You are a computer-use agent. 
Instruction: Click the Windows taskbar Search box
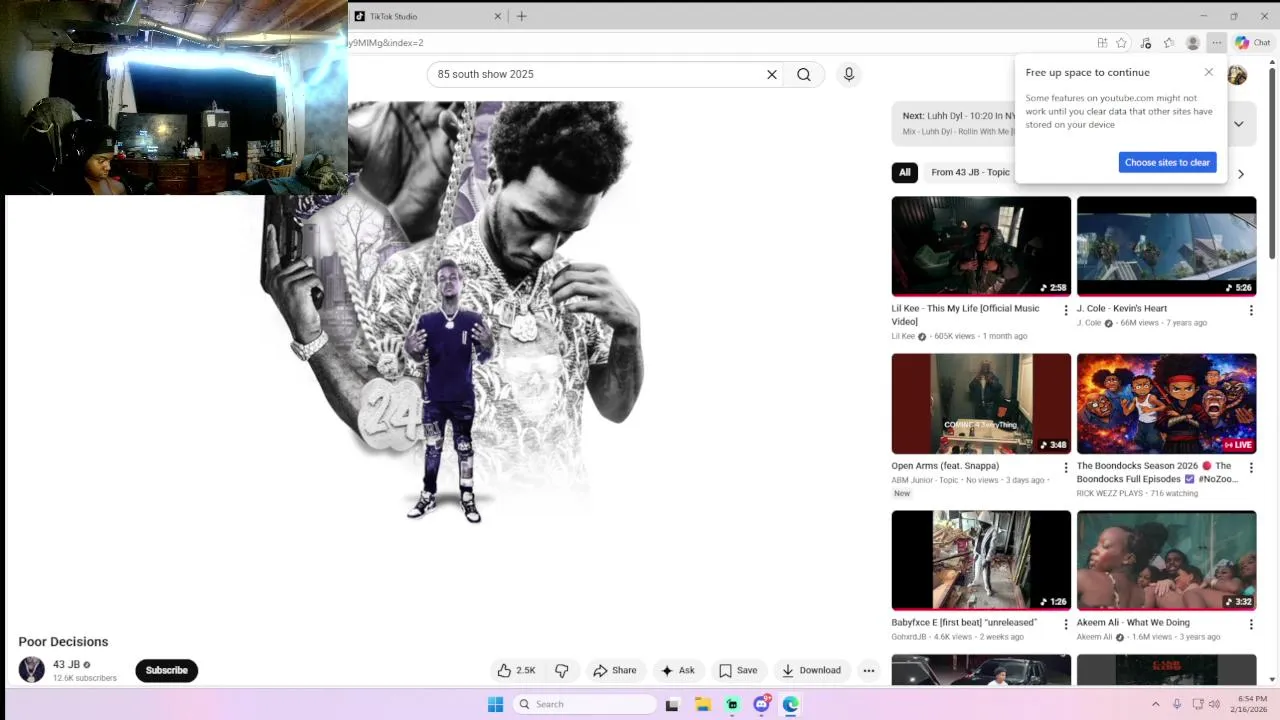[x=586, y=704]
